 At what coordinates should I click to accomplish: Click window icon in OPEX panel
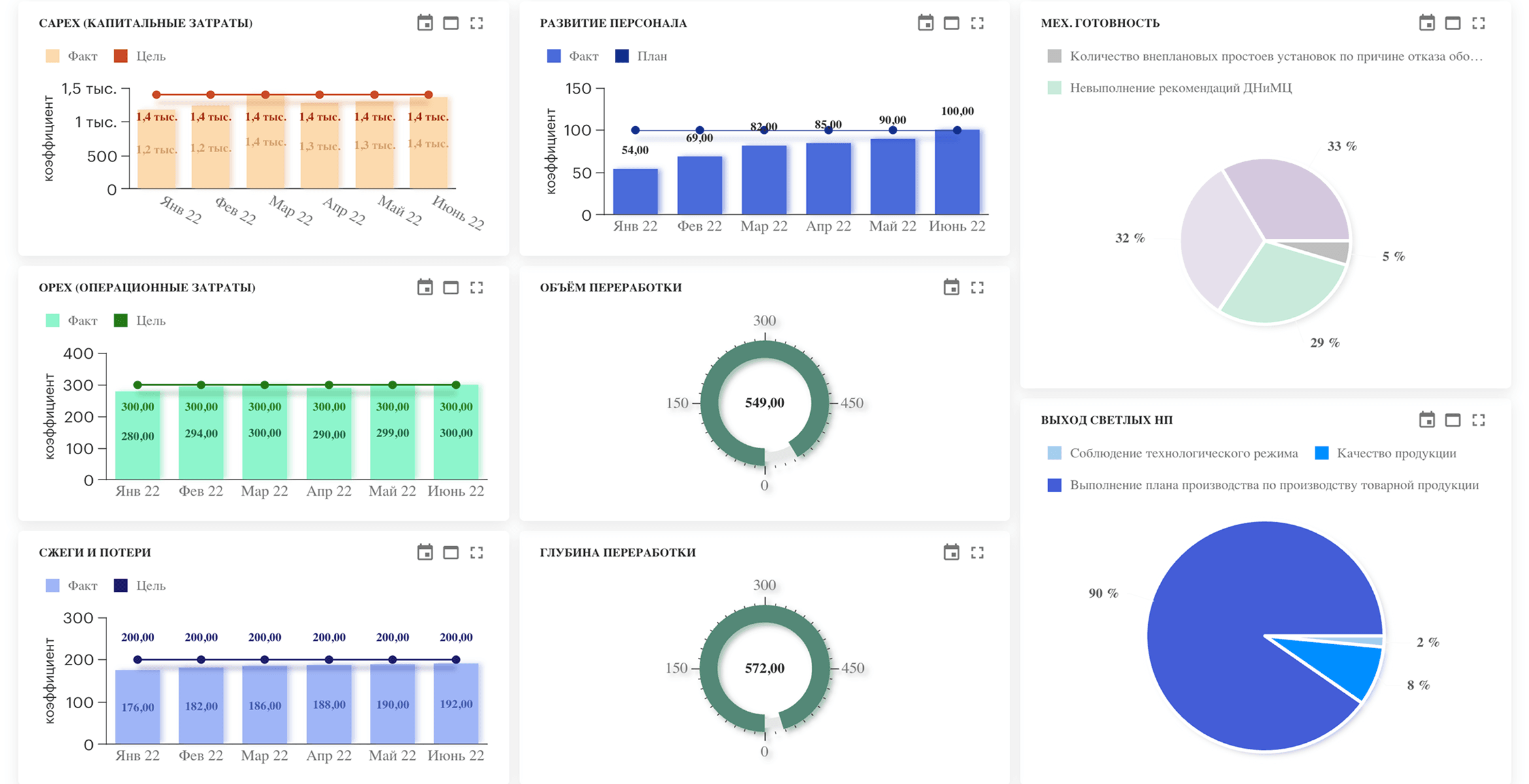[451, 287]
